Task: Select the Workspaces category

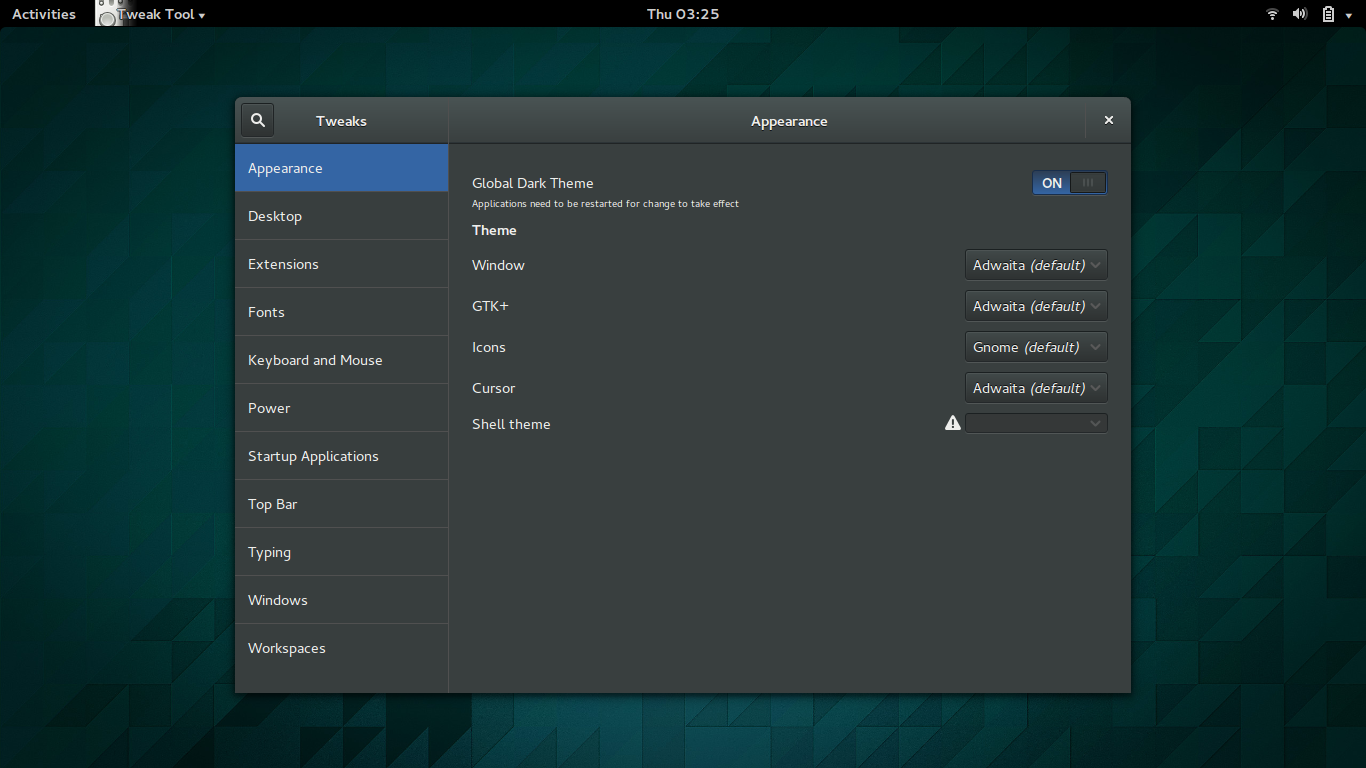Action: [x=341, y=647]
